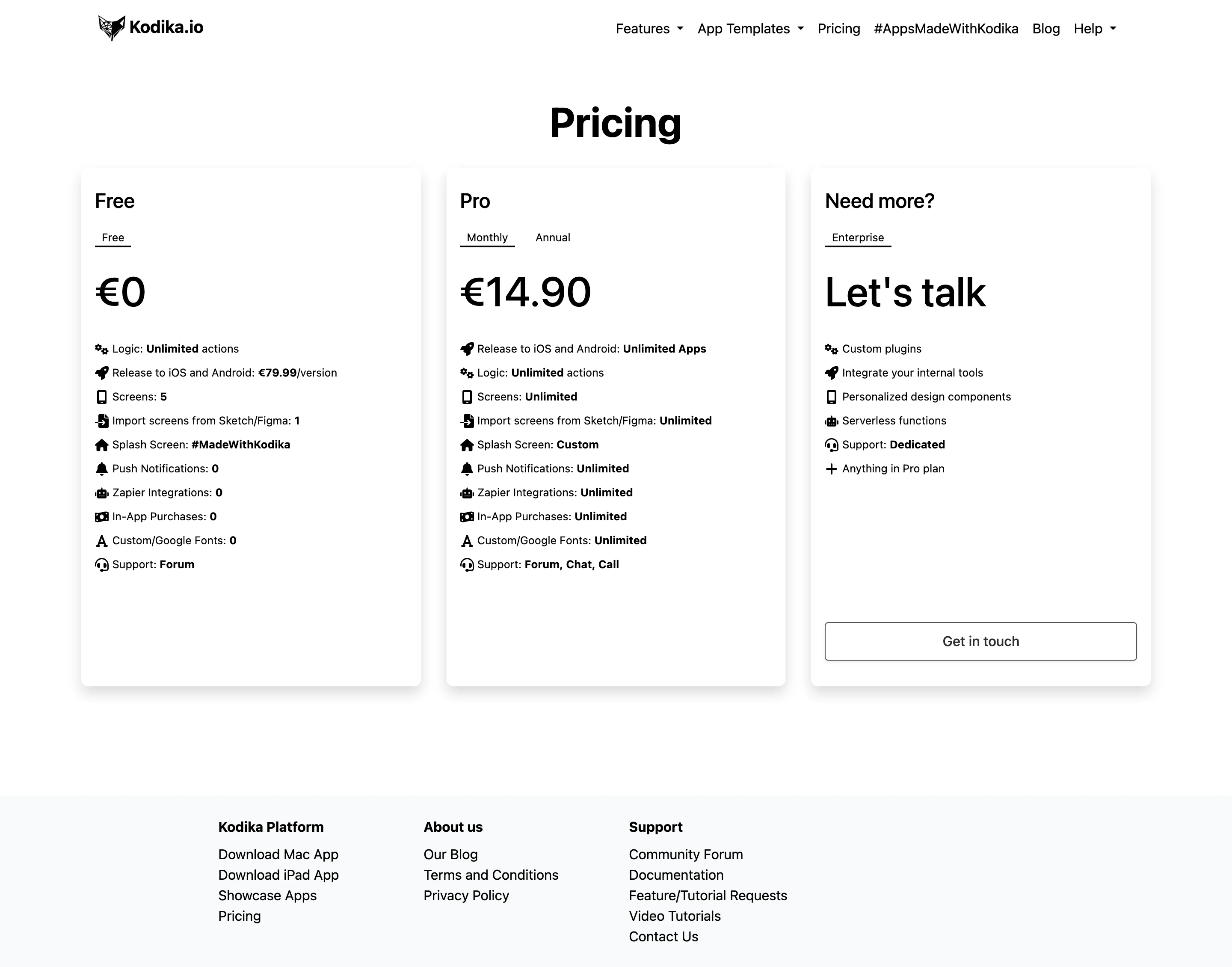The width and height of the screenshot is (1232, 967).
Task: Expand the Help dropdown in navbar
Action: pyautogui.click(x=1095, y=29)
